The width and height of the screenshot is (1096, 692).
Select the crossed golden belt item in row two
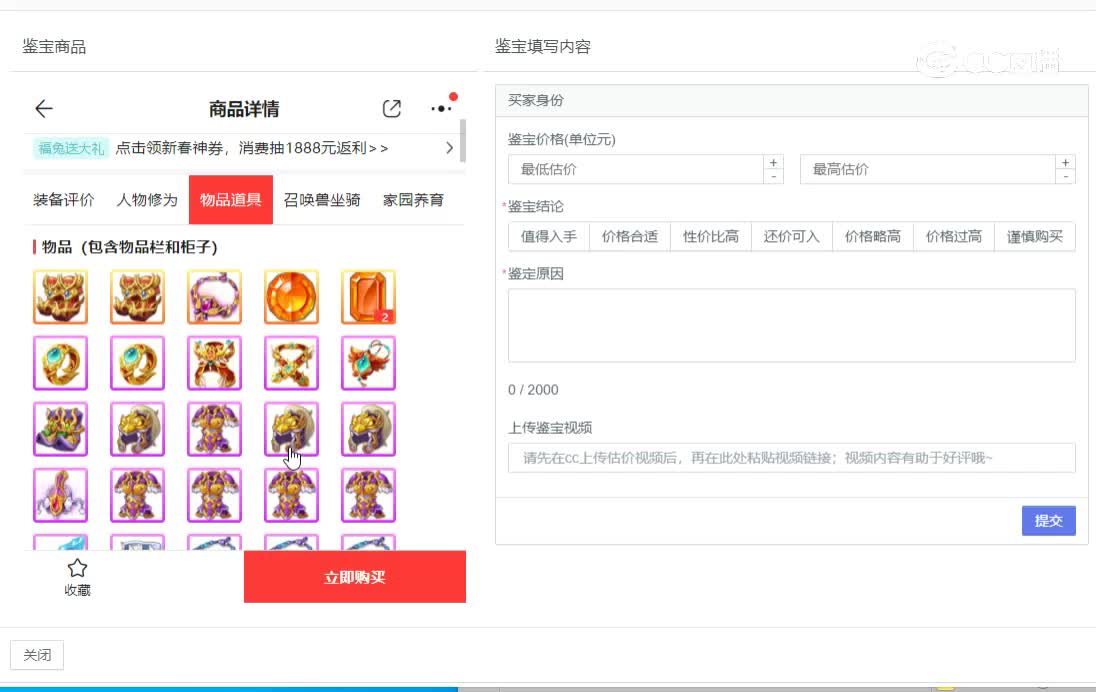pos(291,363)
